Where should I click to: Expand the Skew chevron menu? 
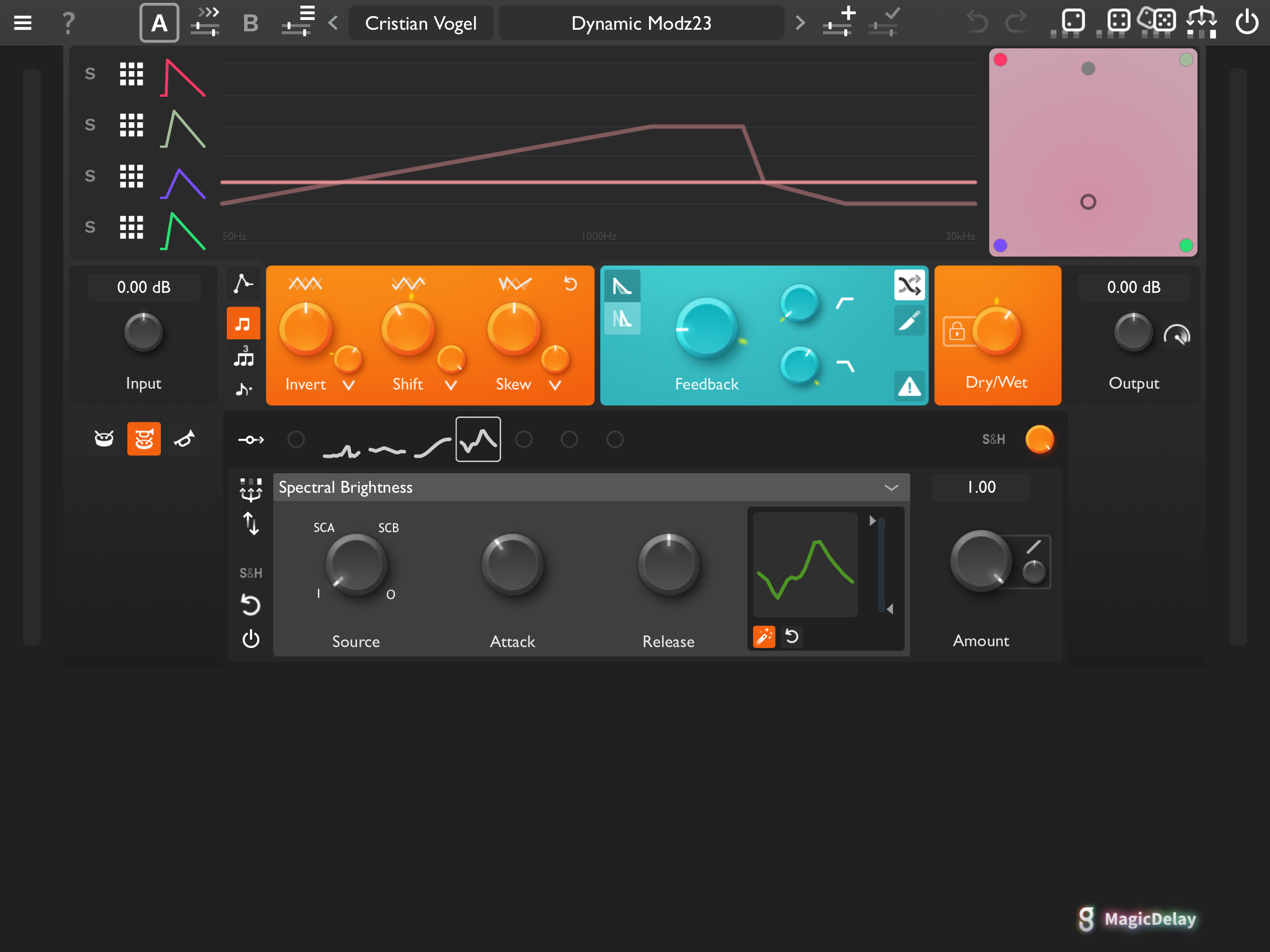(555, 385)
